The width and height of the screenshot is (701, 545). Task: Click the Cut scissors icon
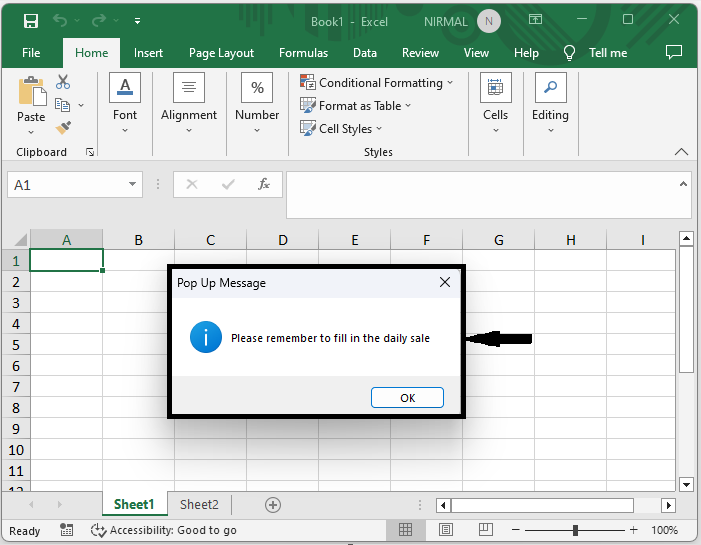63,82
